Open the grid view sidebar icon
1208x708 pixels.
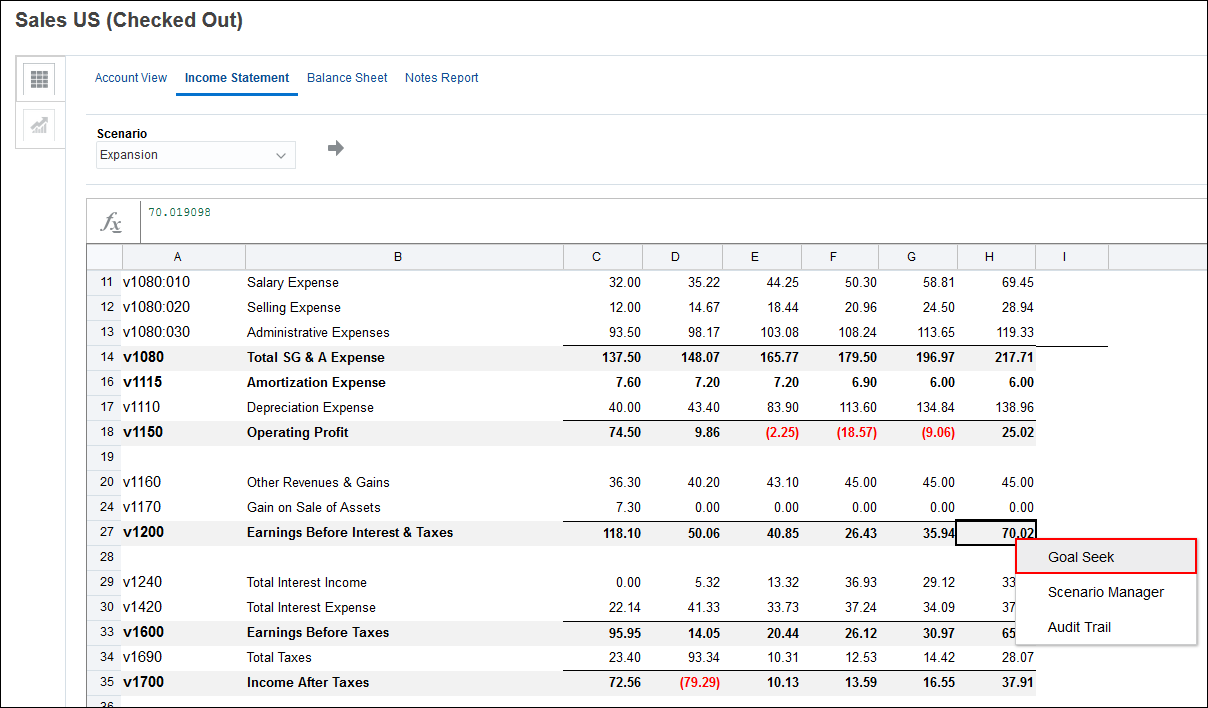40,79
